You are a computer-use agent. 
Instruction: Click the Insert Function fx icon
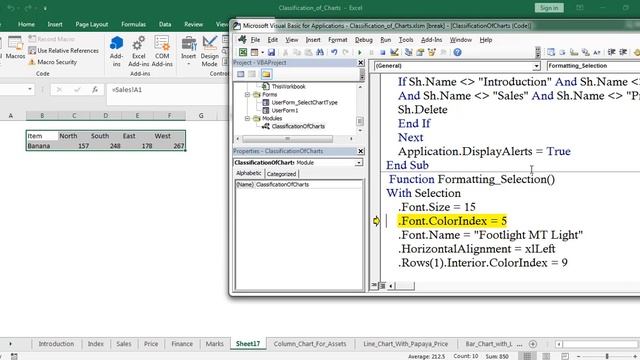pos(95,89)
